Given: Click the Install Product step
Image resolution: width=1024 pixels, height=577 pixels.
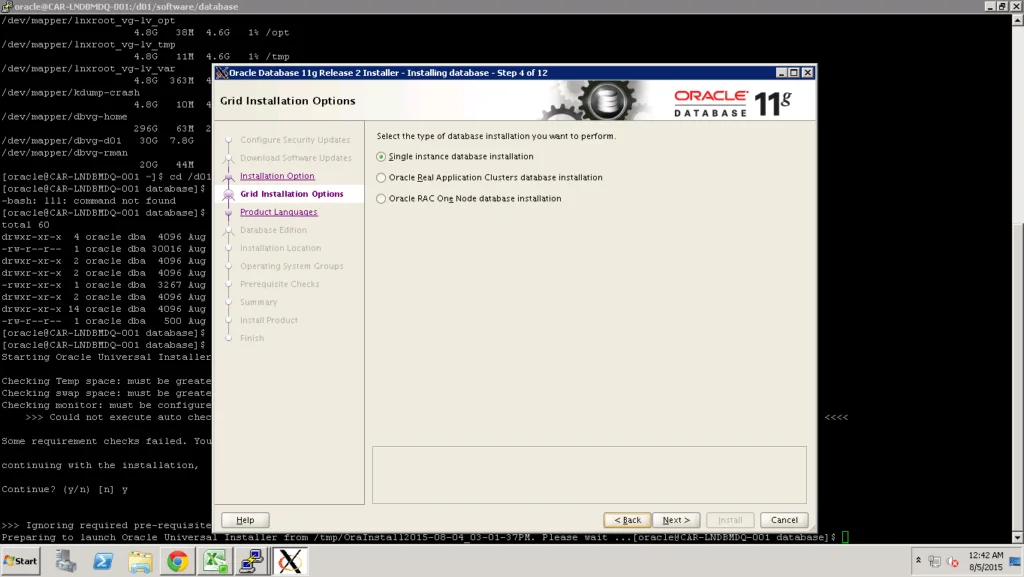Looking at the screenshot, I should tap(268, 320).
